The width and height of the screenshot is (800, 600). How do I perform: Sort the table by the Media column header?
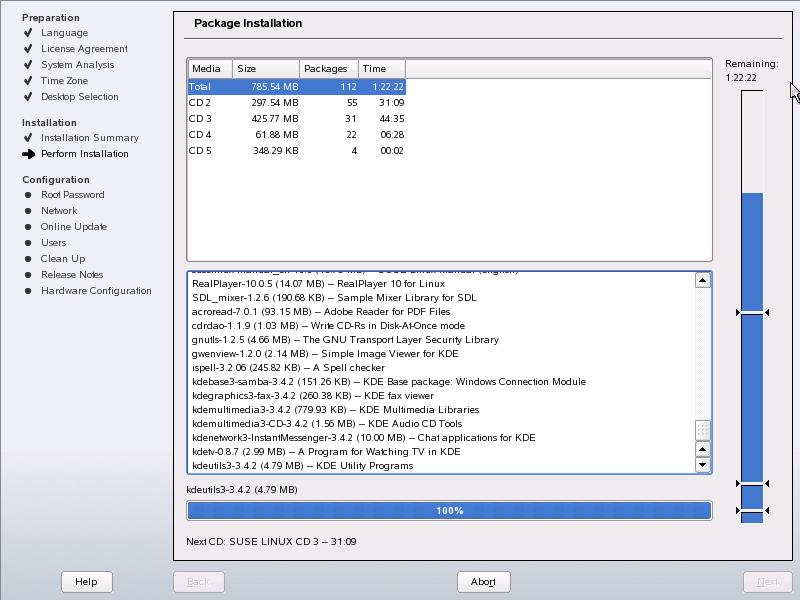pos(210,69)
